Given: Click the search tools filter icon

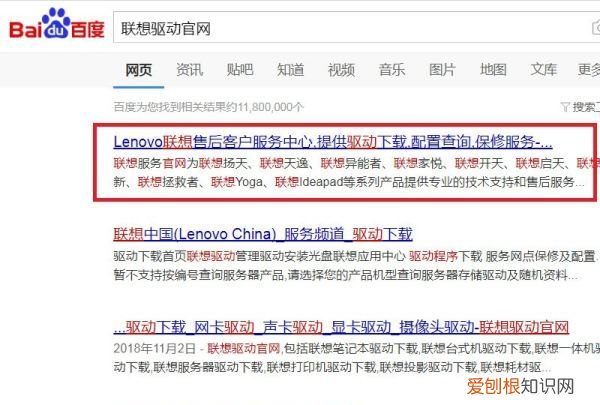Looking at the screenshot, I should [x=565, y=107].
